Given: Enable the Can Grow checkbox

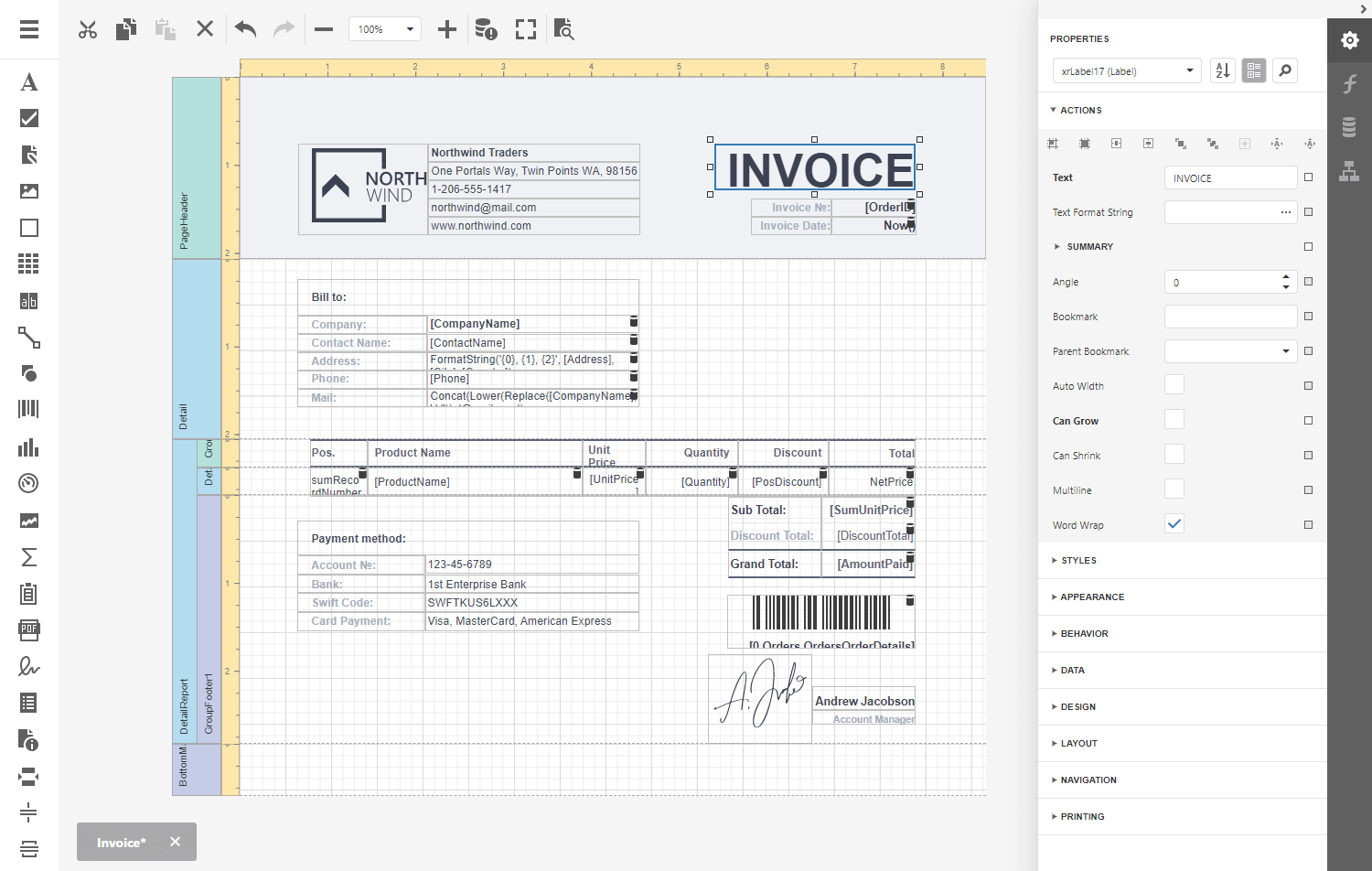Looking at the screenshot, I should (x=1174, y=420).
